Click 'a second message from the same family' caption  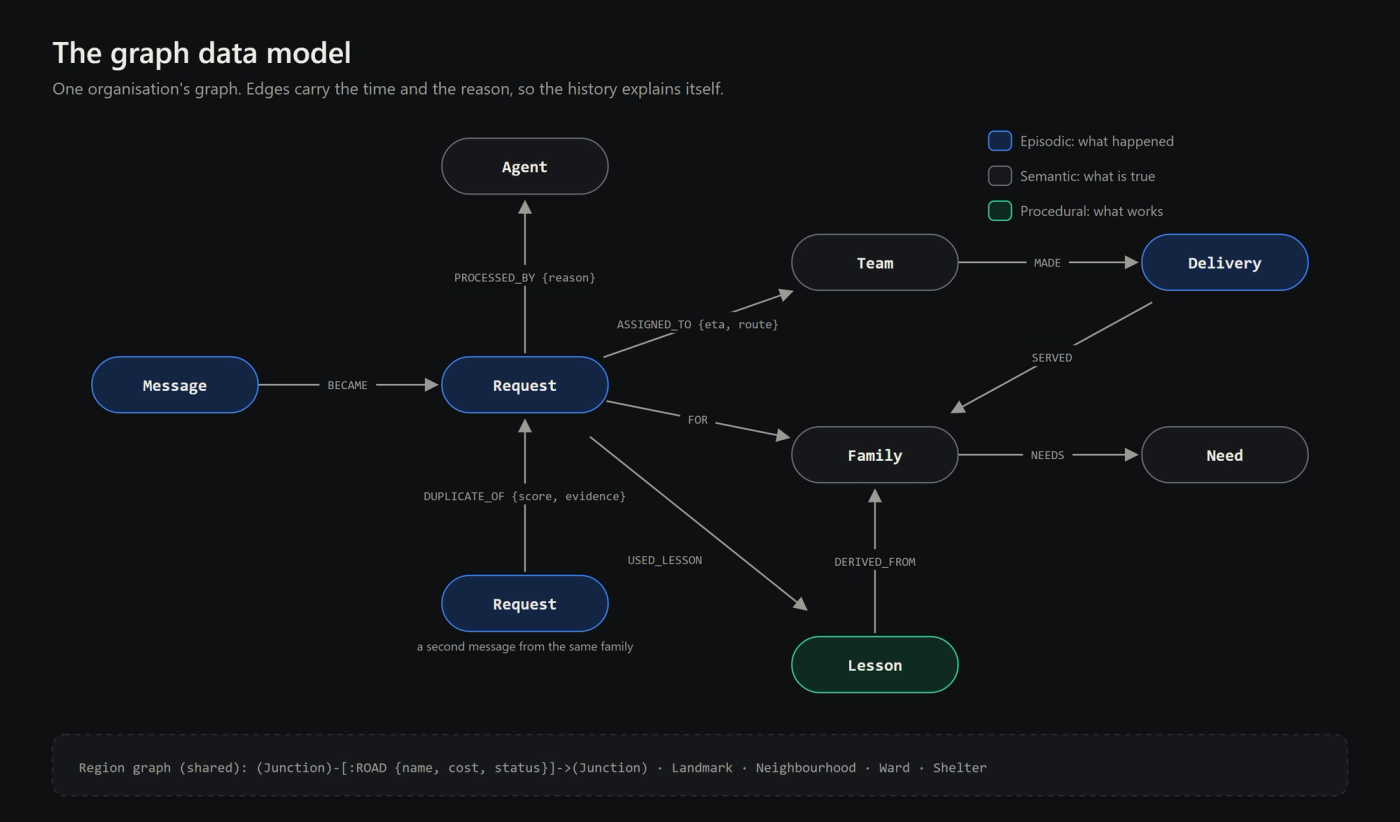coord(525,647)
